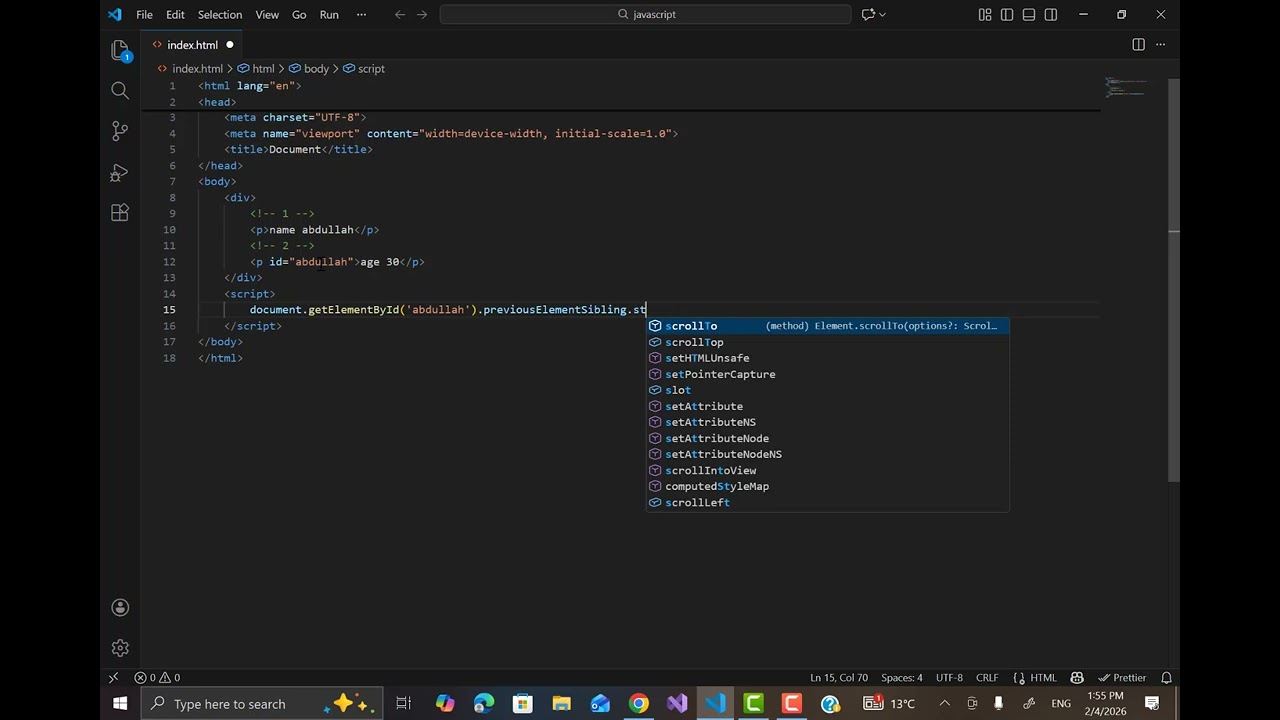Open the View menu

point(267,14)
